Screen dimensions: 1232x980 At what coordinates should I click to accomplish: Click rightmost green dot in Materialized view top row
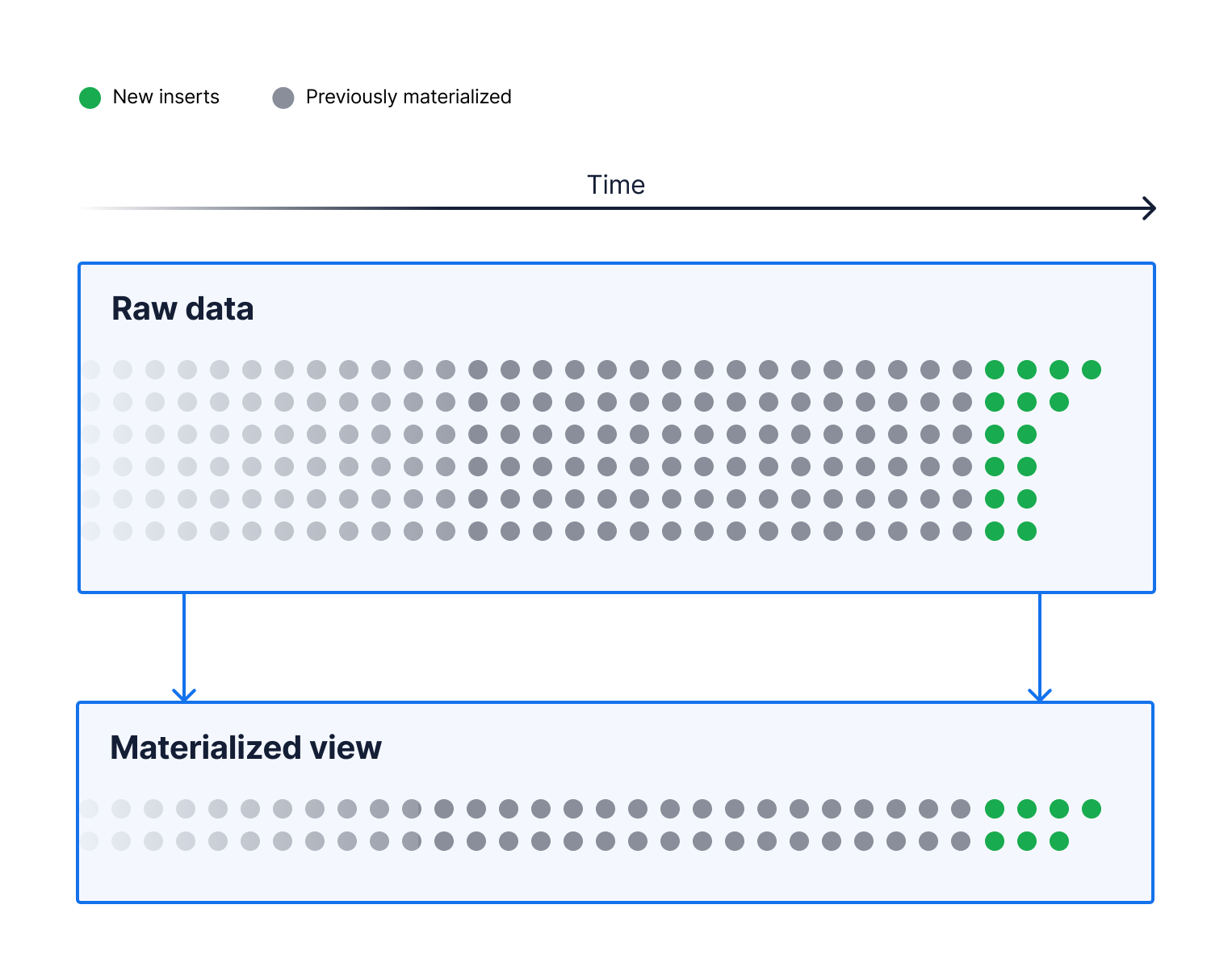[1092, 809]
